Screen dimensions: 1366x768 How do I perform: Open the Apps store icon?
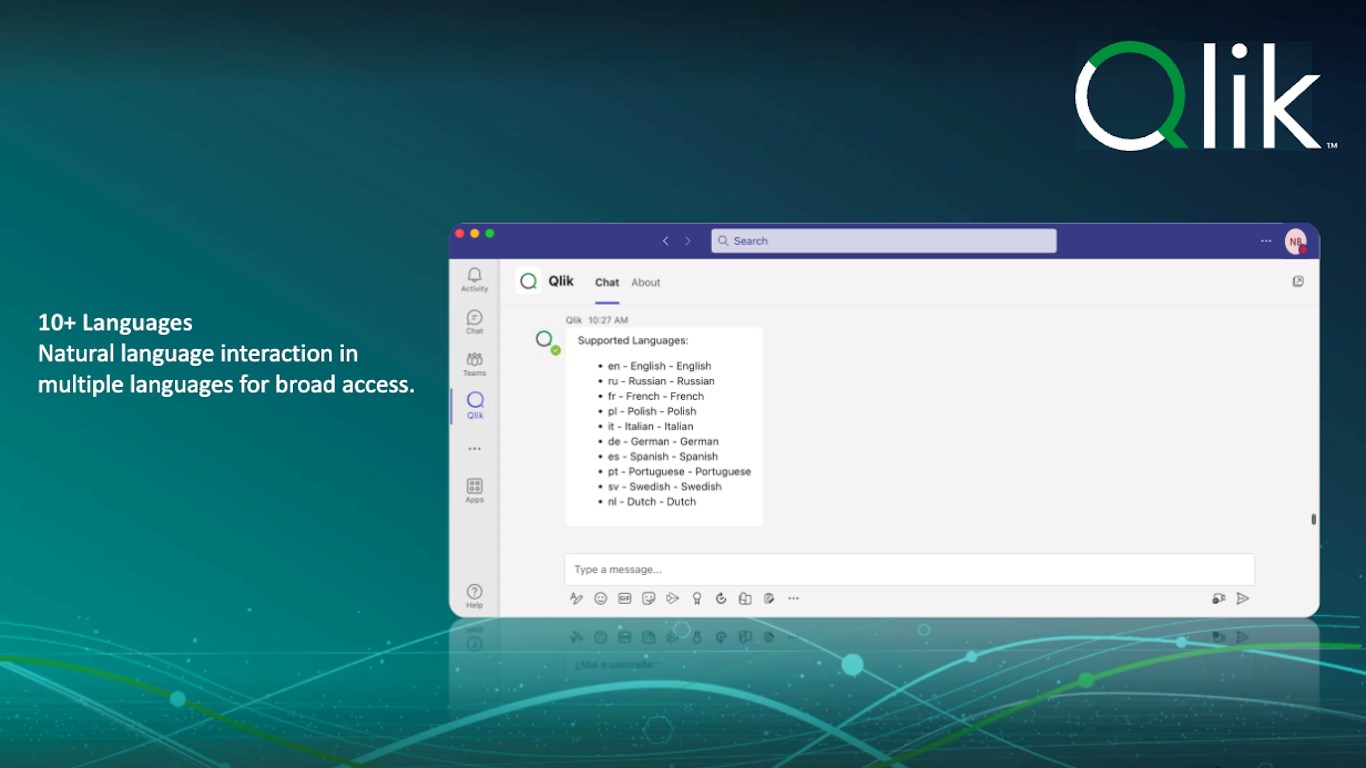[x=474, y=490]
